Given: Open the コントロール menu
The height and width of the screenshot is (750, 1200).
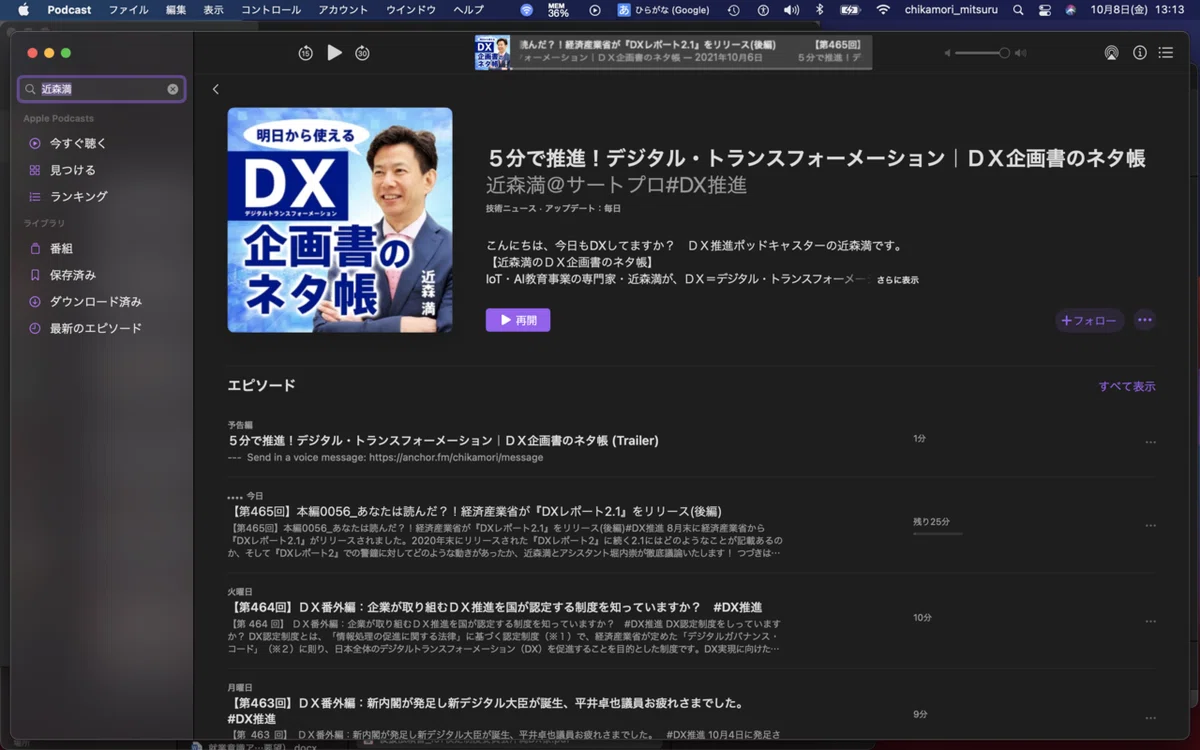Looking at the screenshot, I should (x=271, y=10).
